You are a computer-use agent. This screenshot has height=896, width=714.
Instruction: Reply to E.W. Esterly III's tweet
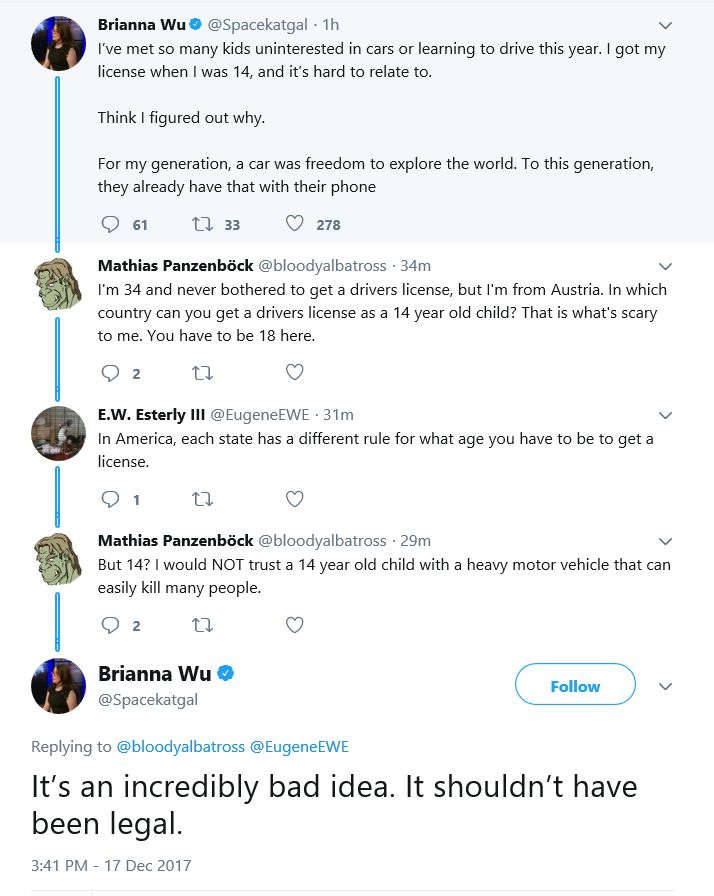110,499
